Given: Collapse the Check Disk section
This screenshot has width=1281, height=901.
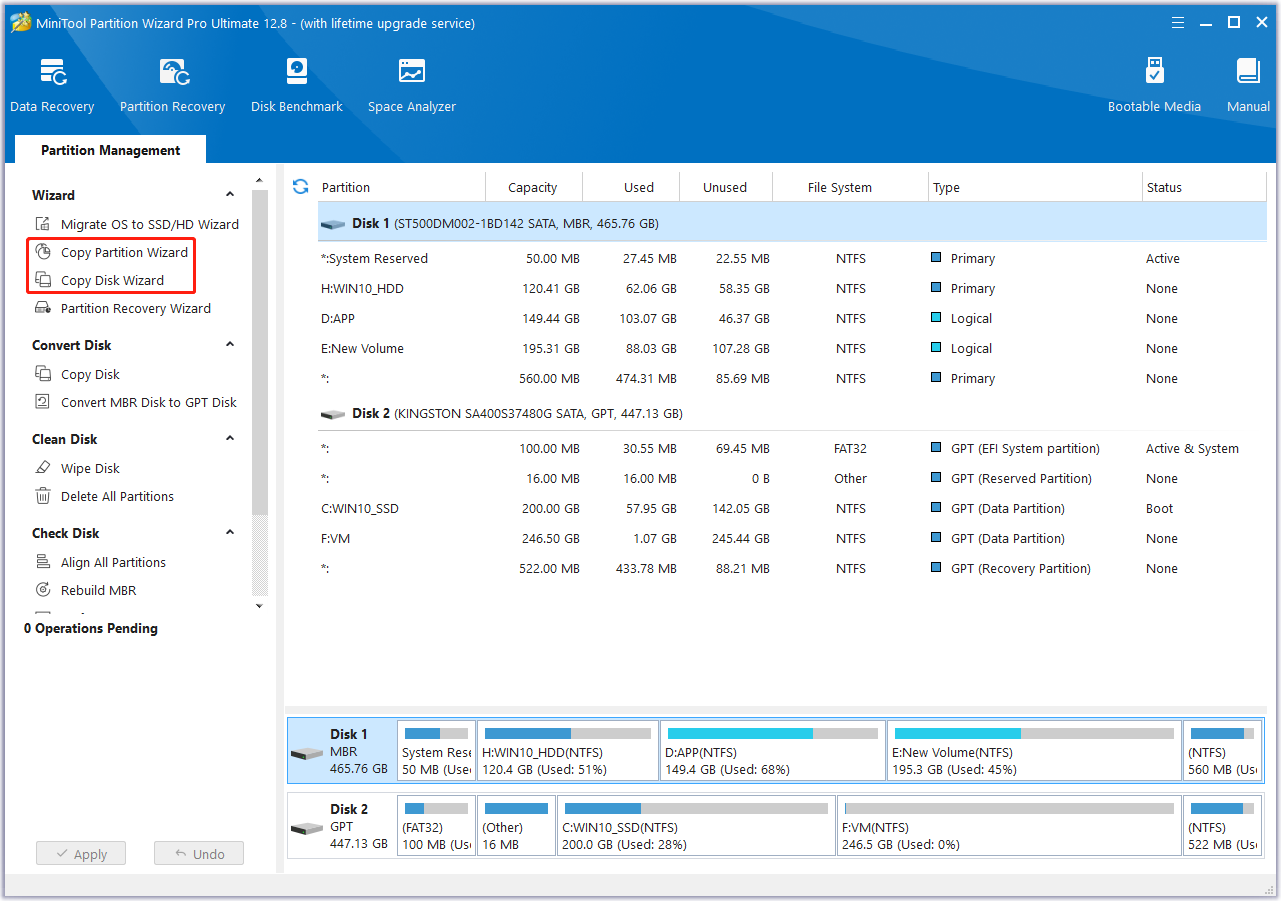Looking at the screenshot, I should tap(230, 533).
